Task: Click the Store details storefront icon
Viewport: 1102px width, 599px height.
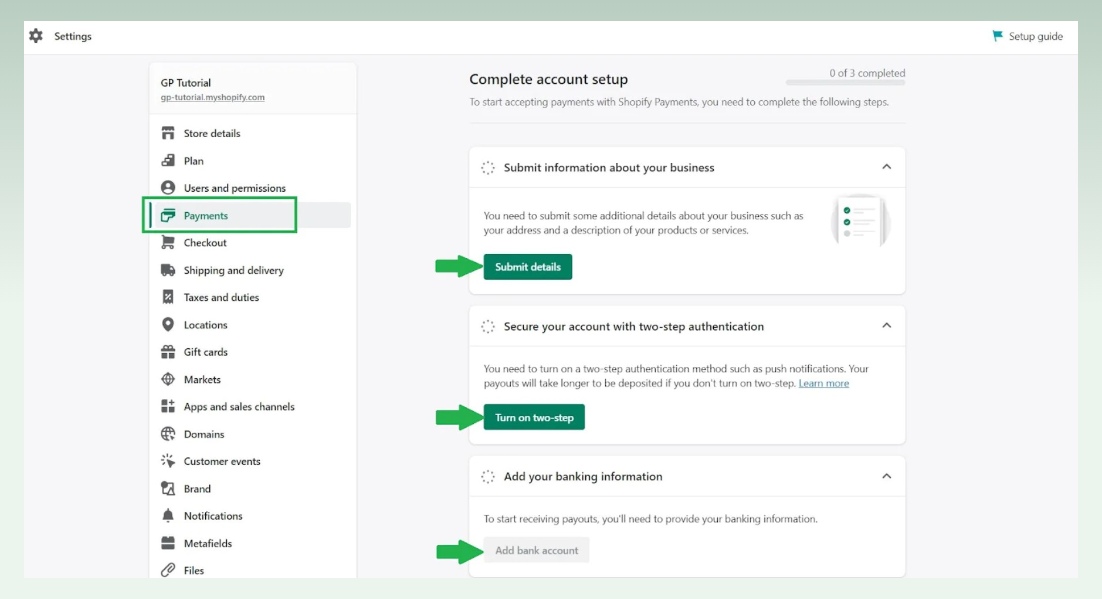Action: 168,133
